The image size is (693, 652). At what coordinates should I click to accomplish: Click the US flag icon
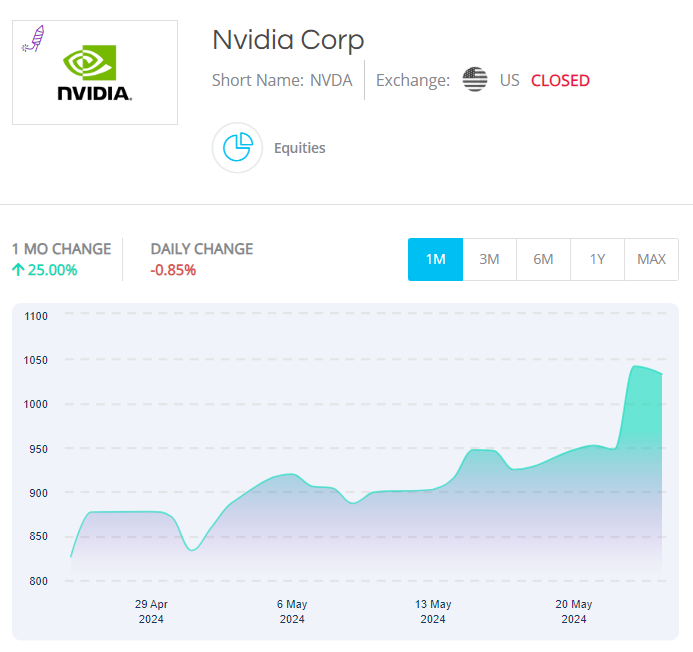(475, 80)
